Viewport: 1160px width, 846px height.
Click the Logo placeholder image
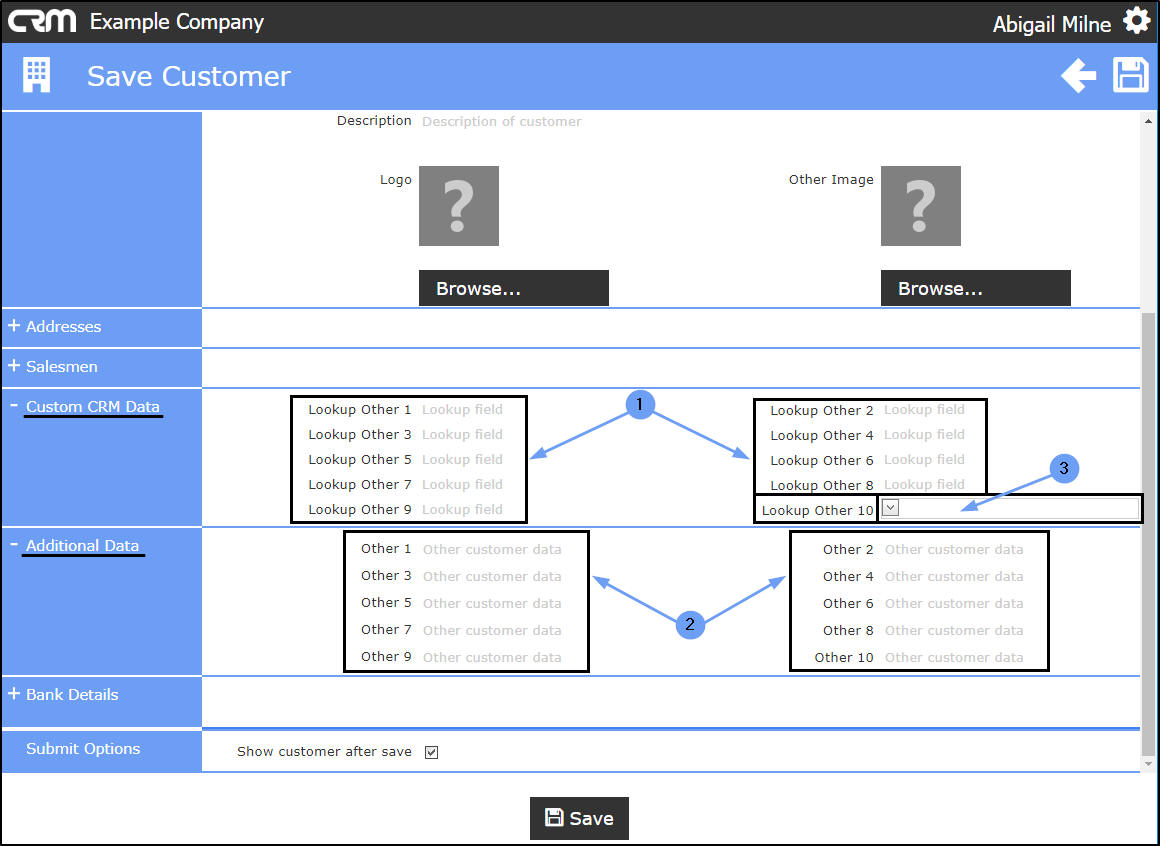pos(458,206)
